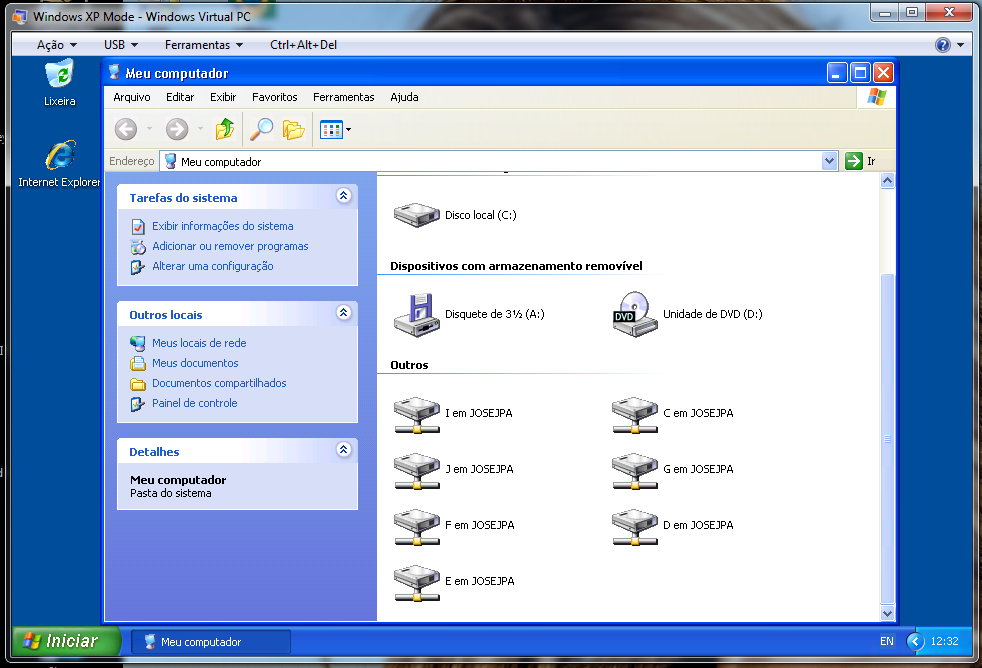Open the Search magnifier tool
The image size is (982, 668).
(x=262, y=129)
